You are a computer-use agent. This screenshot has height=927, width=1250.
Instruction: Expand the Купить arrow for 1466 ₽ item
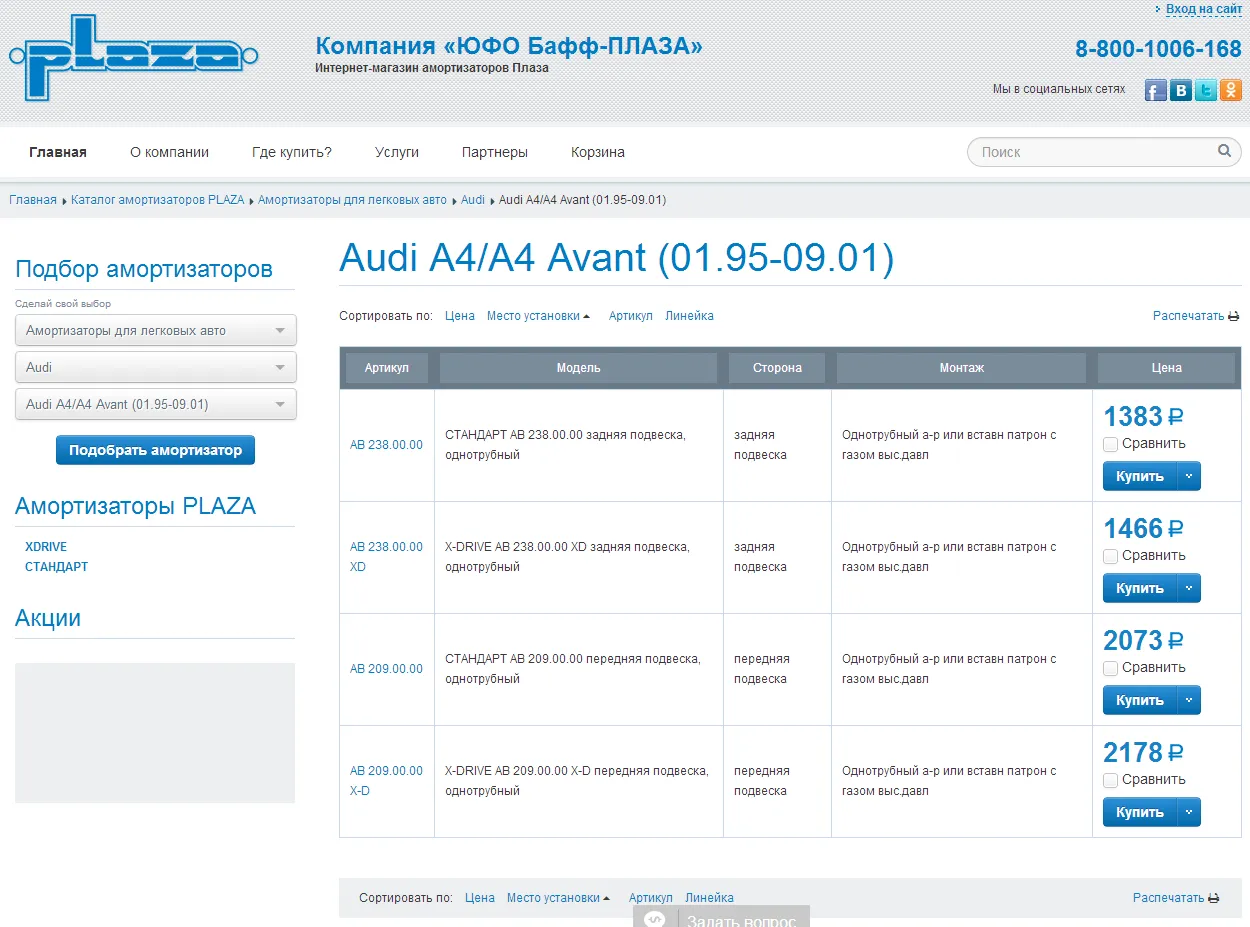click(1189, 588)
